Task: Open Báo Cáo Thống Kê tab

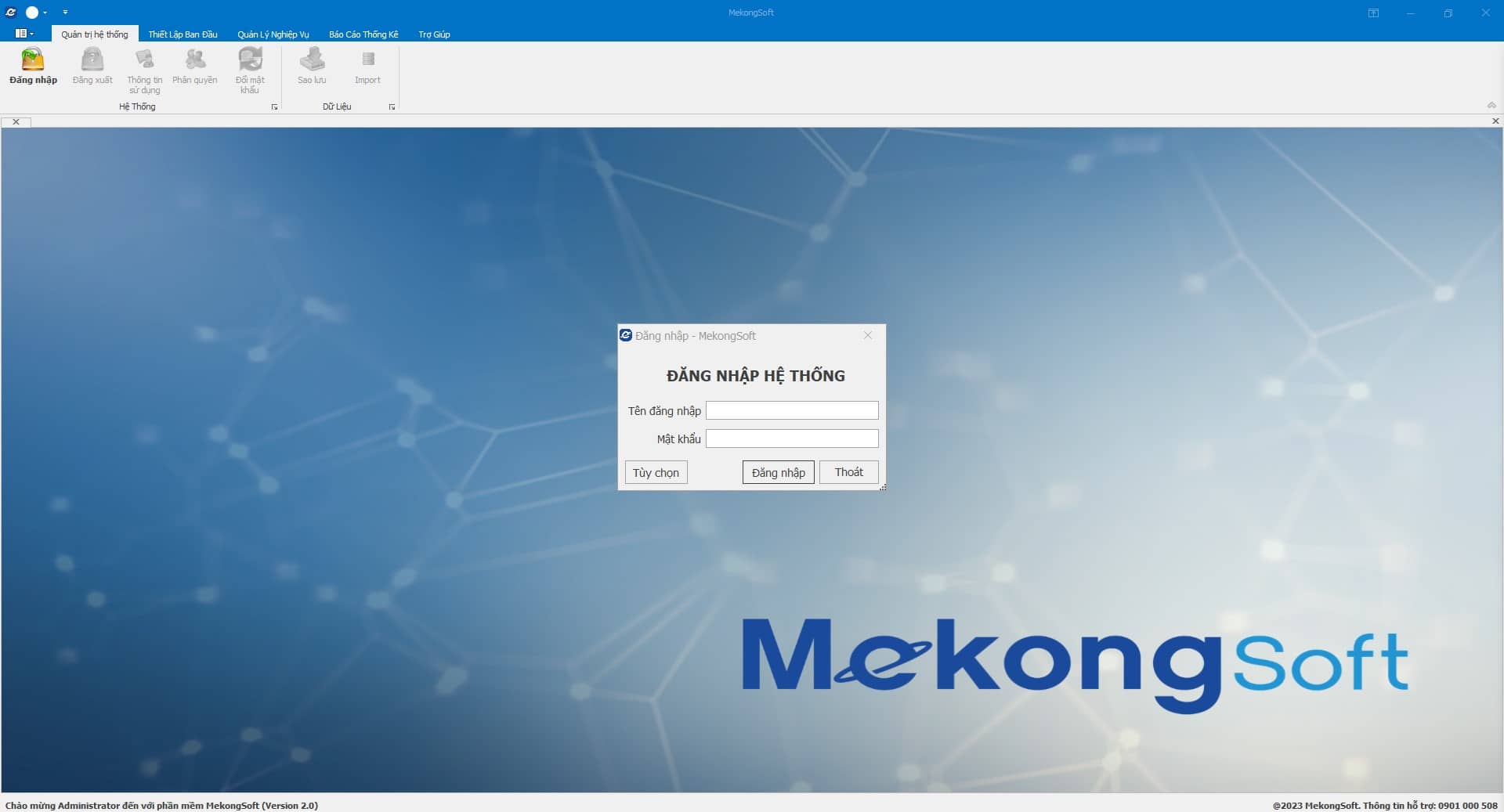Action: coord(363,34)
